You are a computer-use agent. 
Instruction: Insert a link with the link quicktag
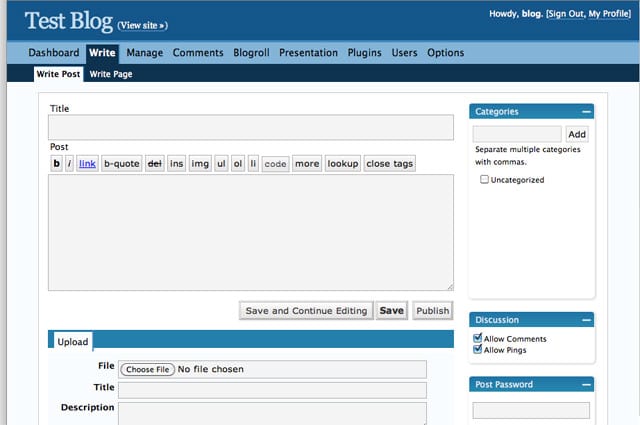pos(88,163)
